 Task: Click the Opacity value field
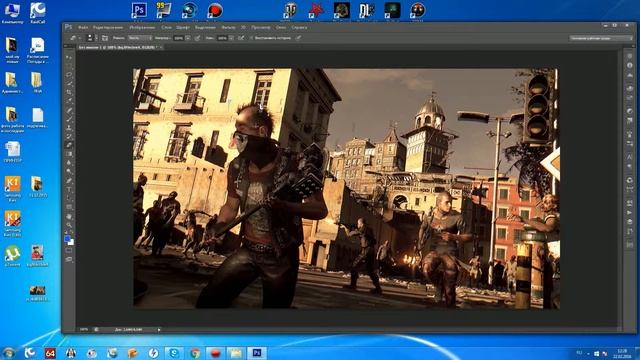point(179,38)
